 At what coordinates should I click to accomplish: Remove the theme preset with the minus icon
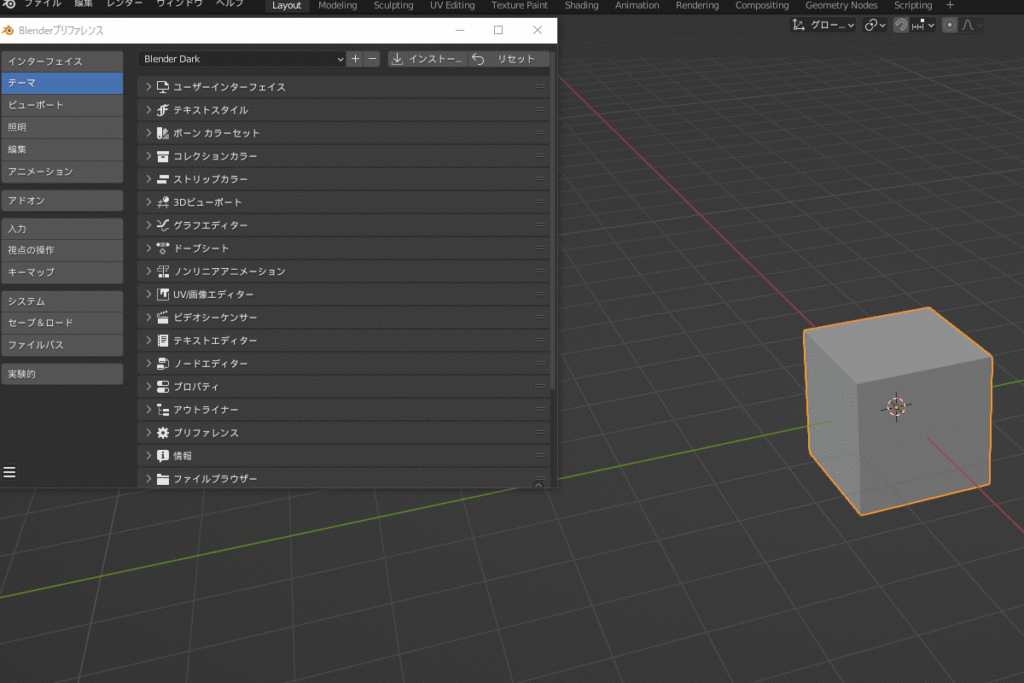[x=371, y=58]
